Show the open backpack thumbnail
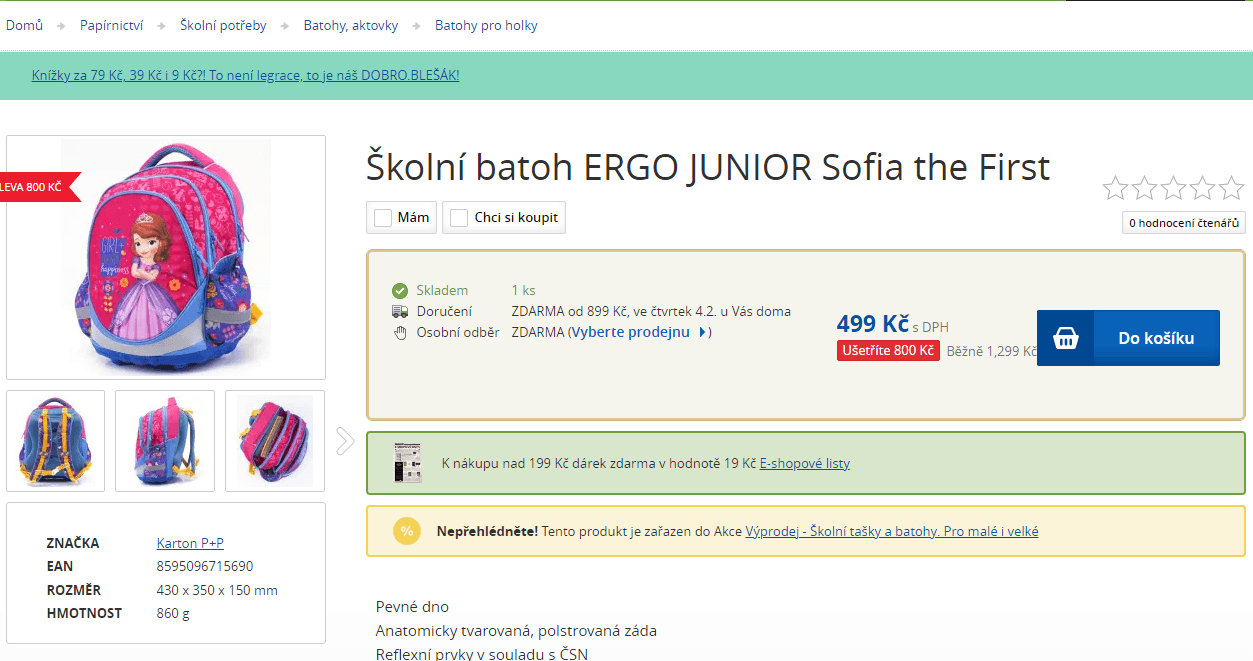 [x=275, y=441]
